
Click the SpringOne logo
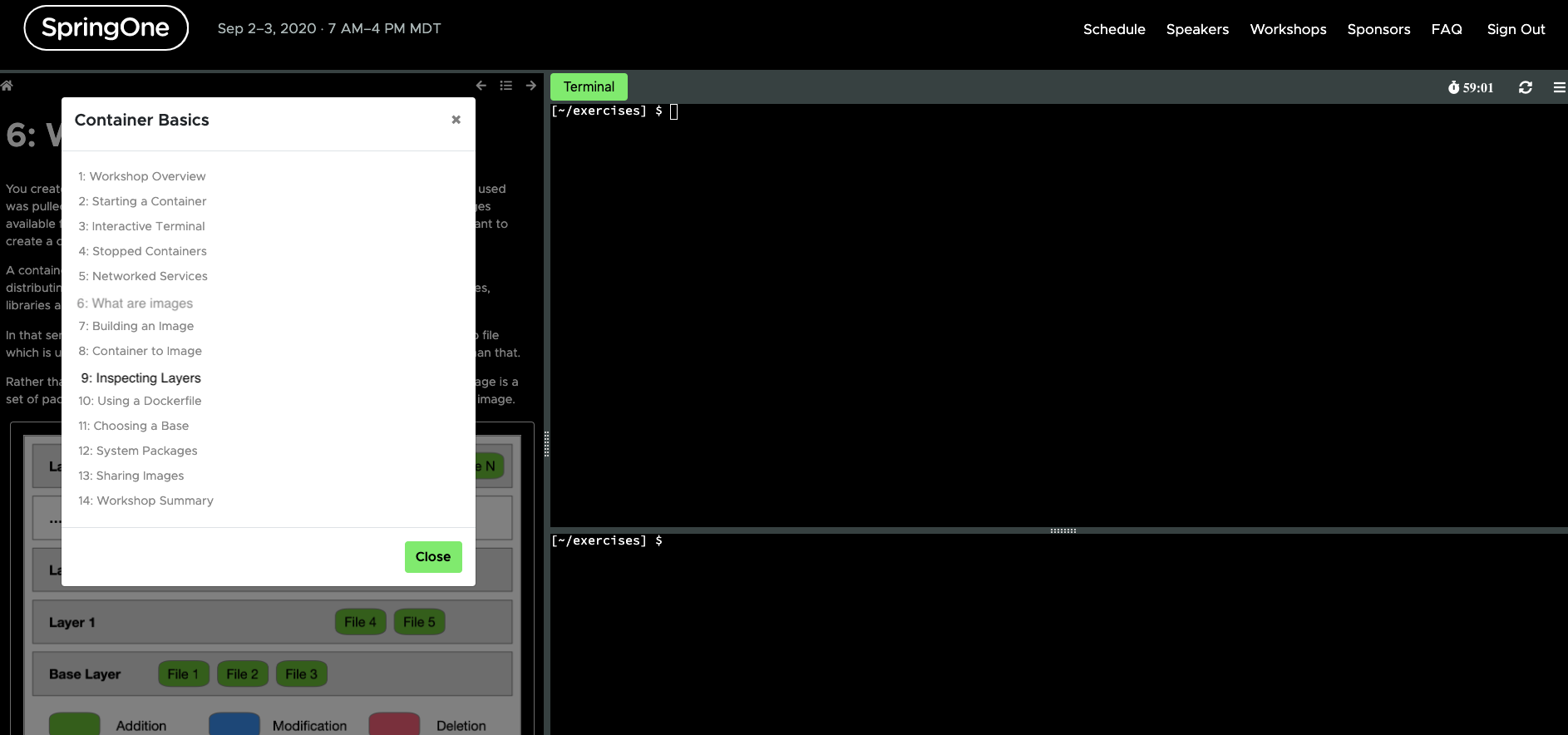pos(106,28)
